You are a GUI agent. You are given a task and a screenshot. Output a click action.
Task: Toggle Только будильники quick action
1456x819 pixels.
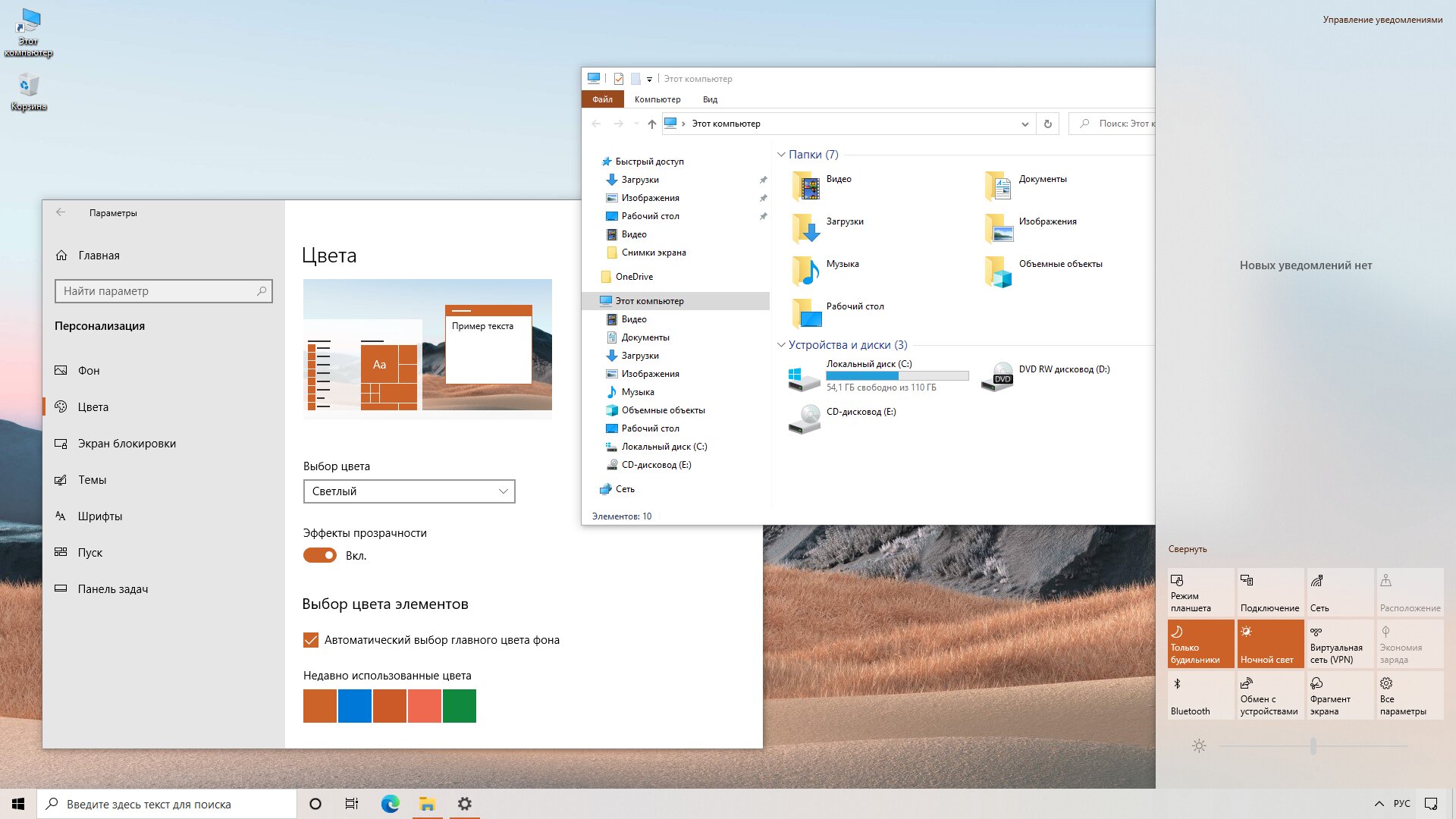pos(1201,644)
